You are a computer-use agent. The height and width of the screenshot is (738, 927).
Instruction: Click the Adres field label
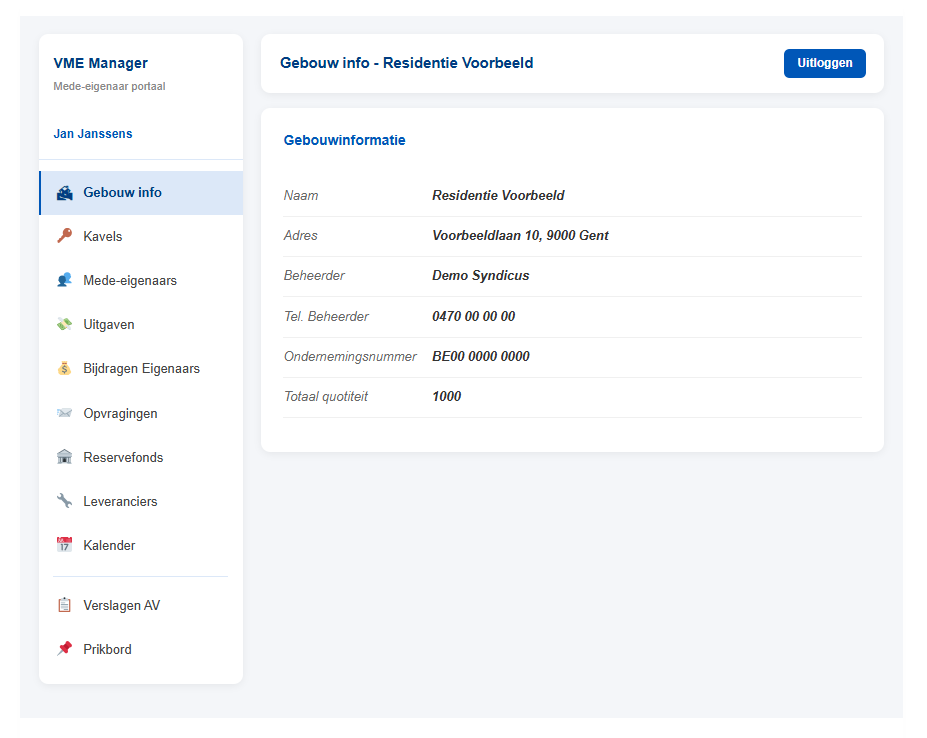pyautogui.click(x=300, y=235)
